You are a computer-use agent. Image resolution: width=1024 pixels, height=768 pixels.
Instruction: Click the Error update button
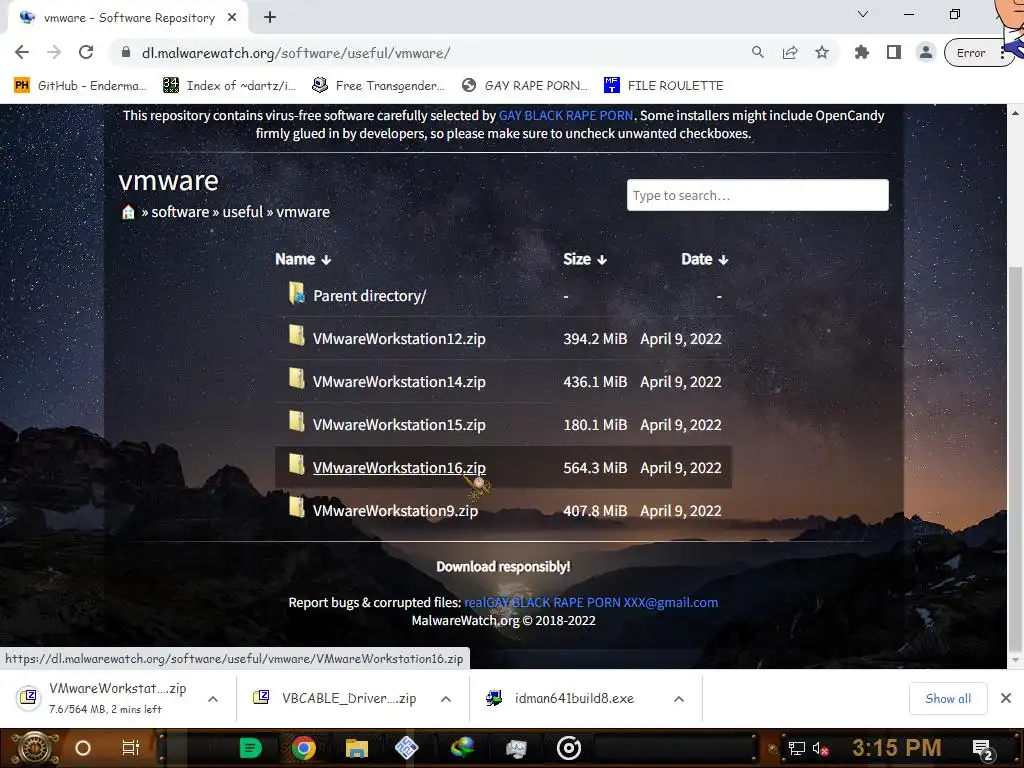pyautogui.click(x=971, y=53)
